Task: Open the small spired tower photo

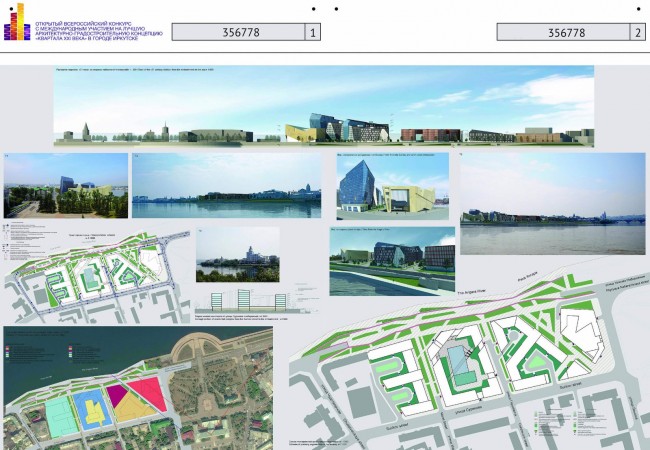Action: tap(238, 255)
